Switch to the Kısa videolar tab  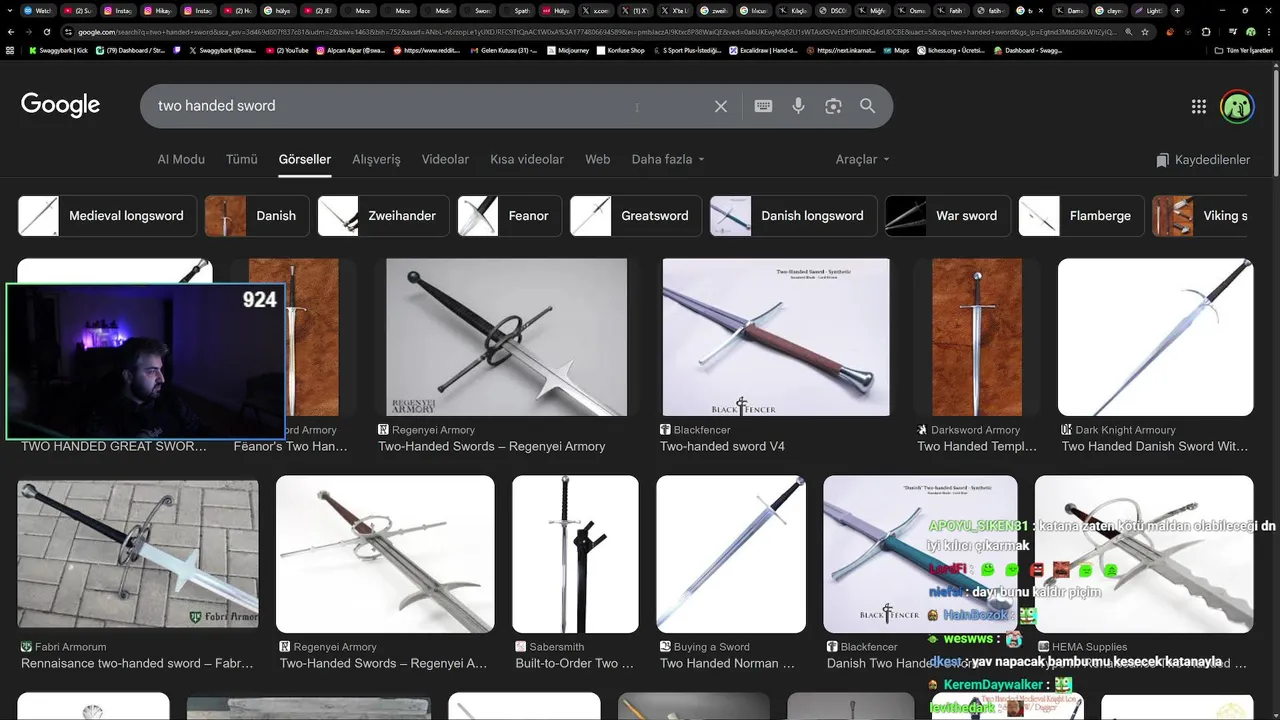pos(527,160)
